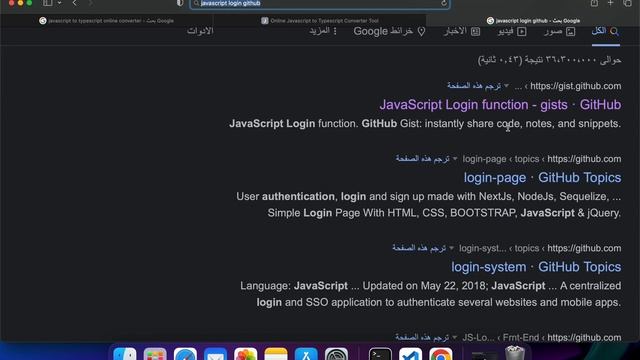The width and height of the screenshot is (640, 360).
Task: Click the Safari sidebar toggle icon
Action: coord(47,3)
